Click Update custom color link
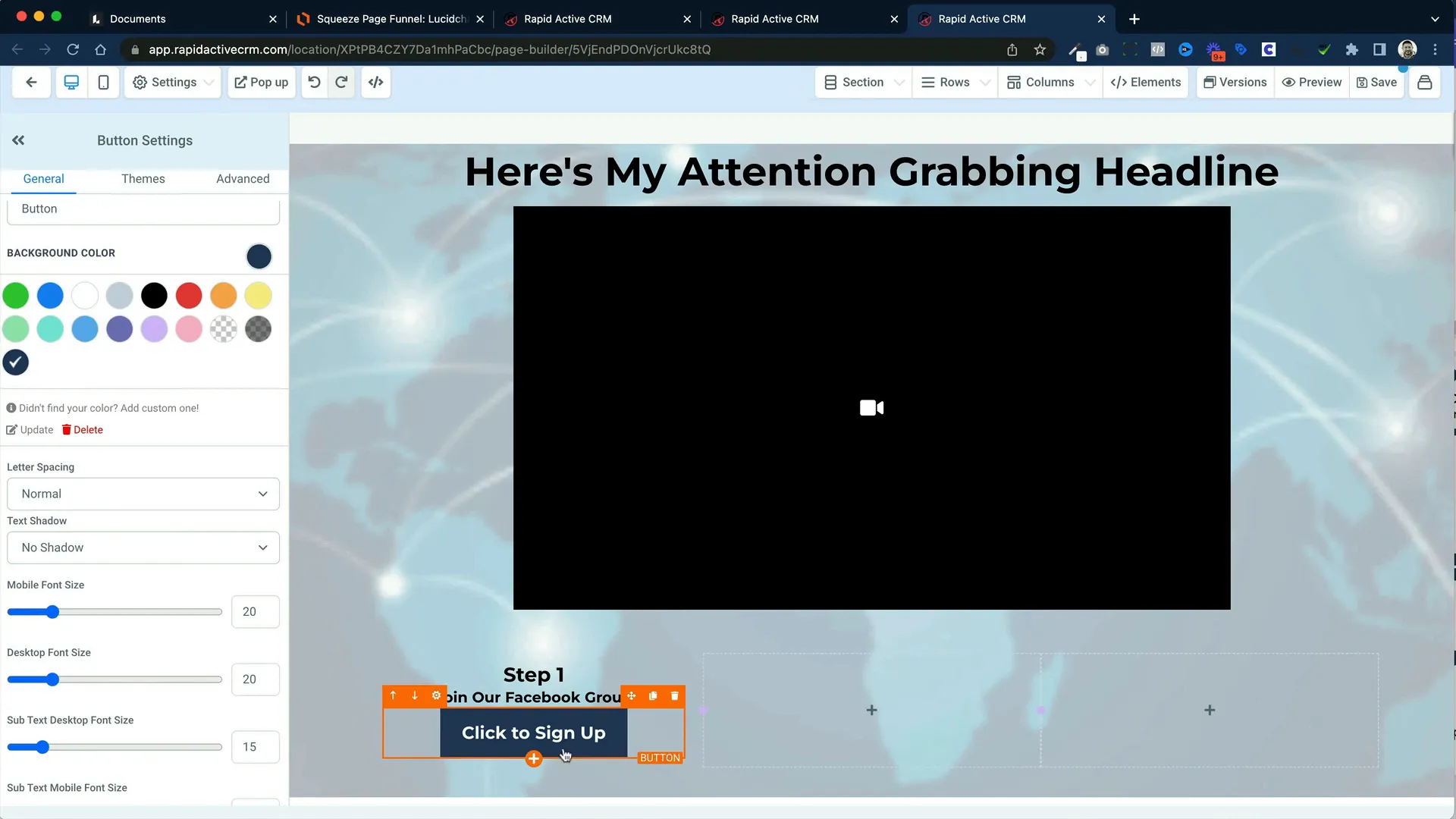Image resolution: width=1456 pixels, height=819 pixels. coord(30,430)
